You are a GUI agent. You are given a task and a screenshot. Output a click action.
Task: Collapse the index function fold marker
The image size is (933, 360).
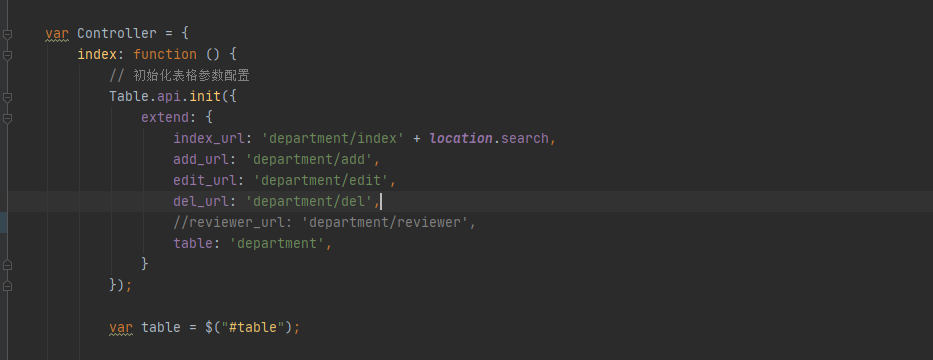tap(7, 55)
